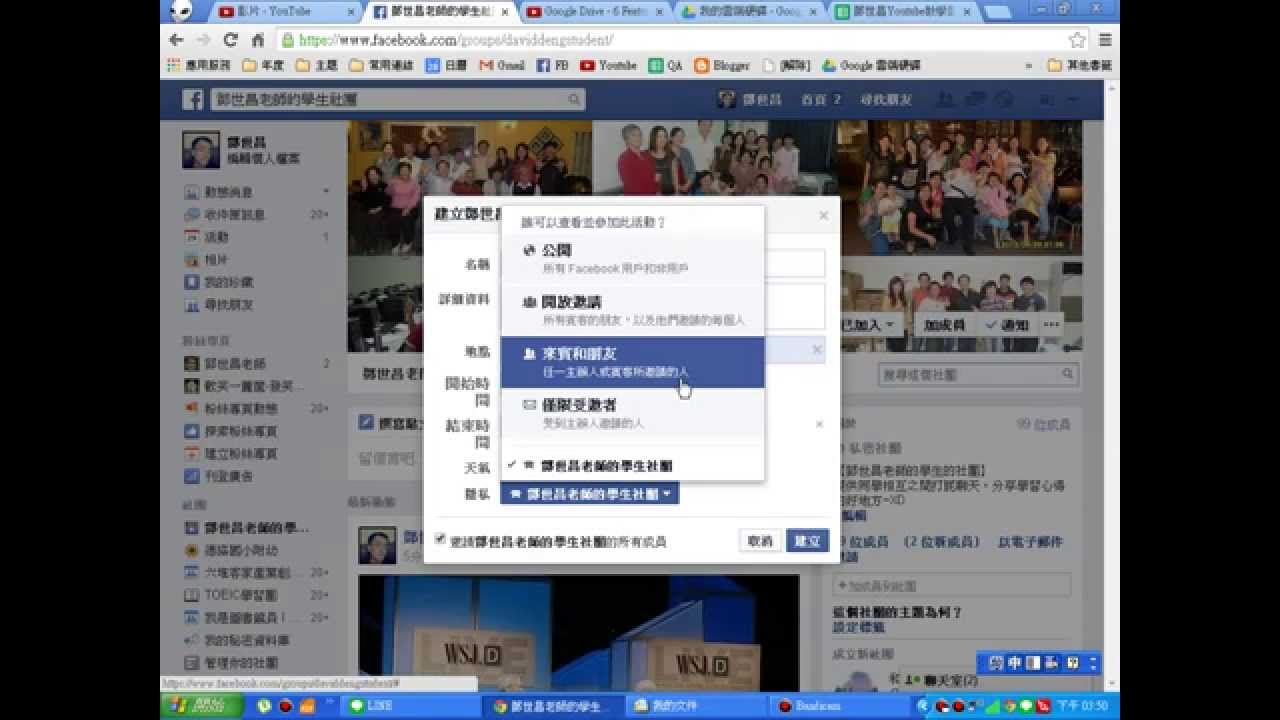Open 活動 events in the left sidebar
Screen dimensions: 1280x720
216,237
